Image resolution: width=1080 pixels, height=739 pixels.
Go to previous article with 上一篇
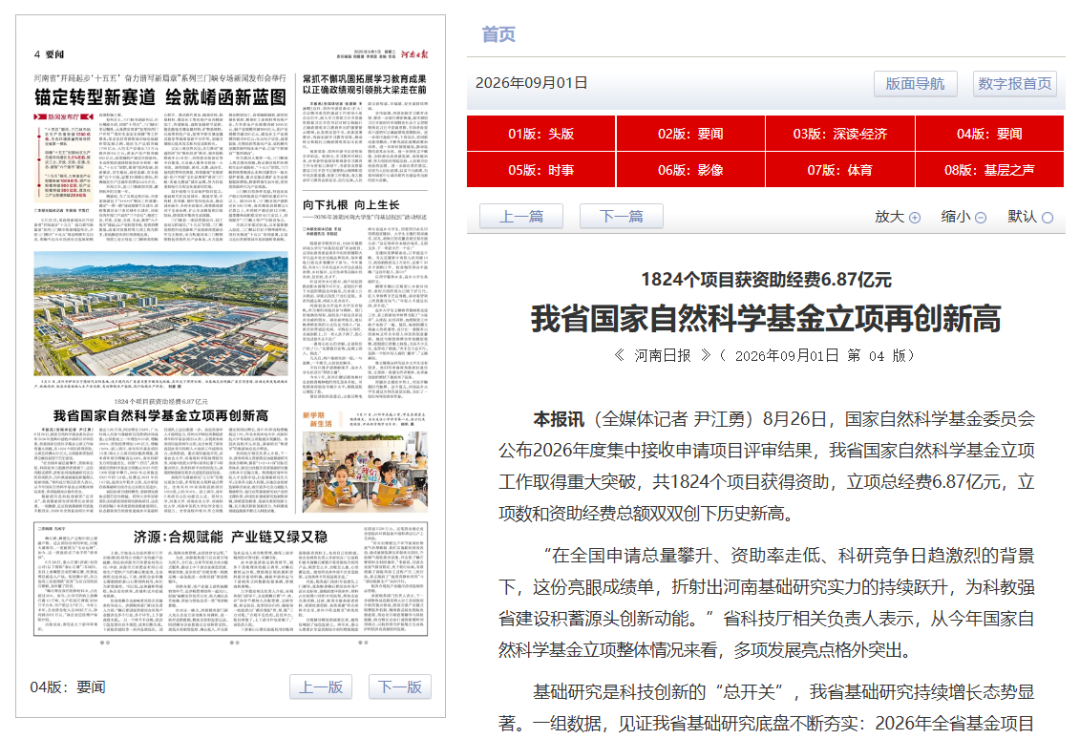[x=521, y=216]
